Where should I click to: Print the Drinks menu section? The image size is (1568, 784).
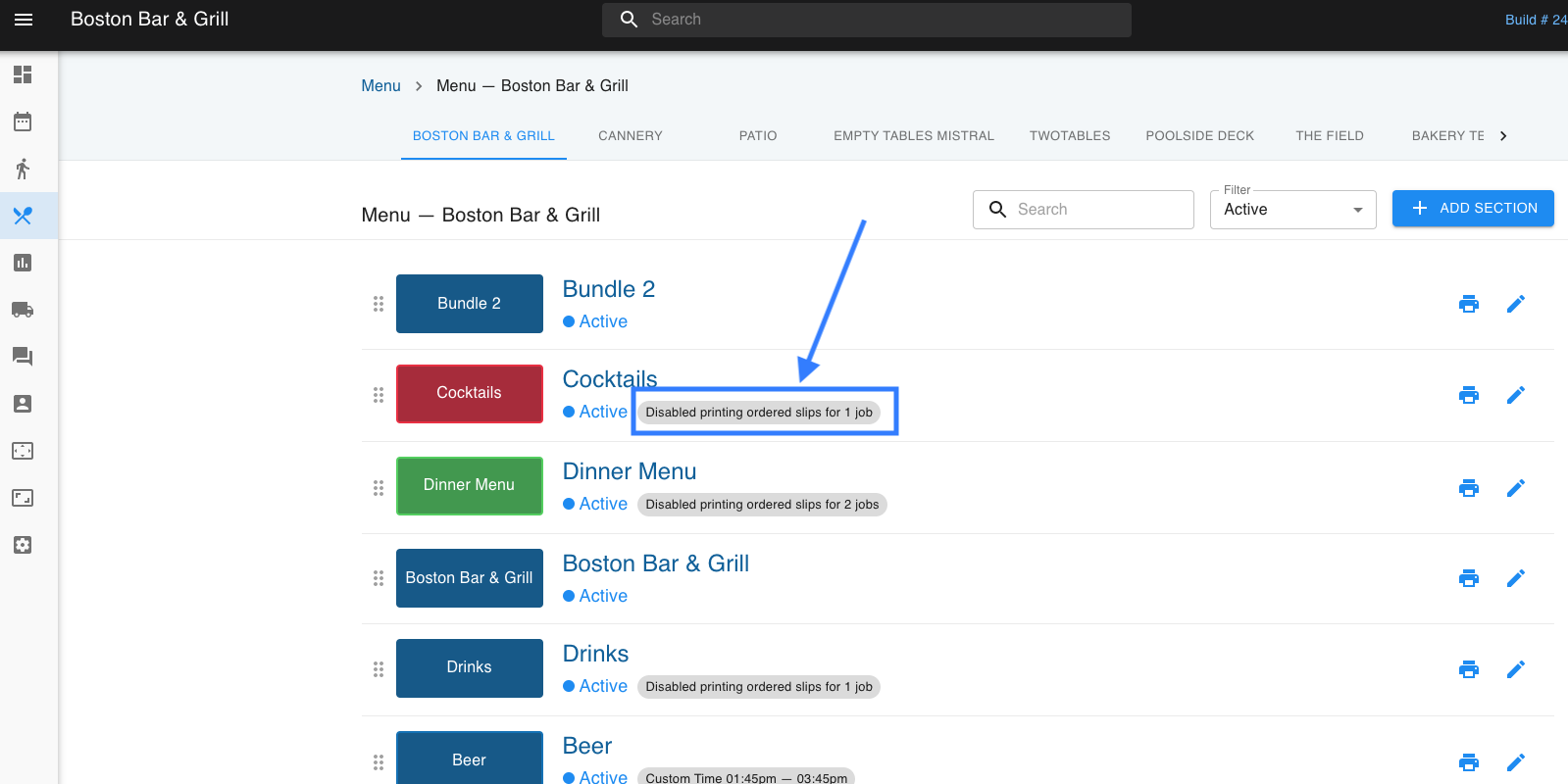1468,669
